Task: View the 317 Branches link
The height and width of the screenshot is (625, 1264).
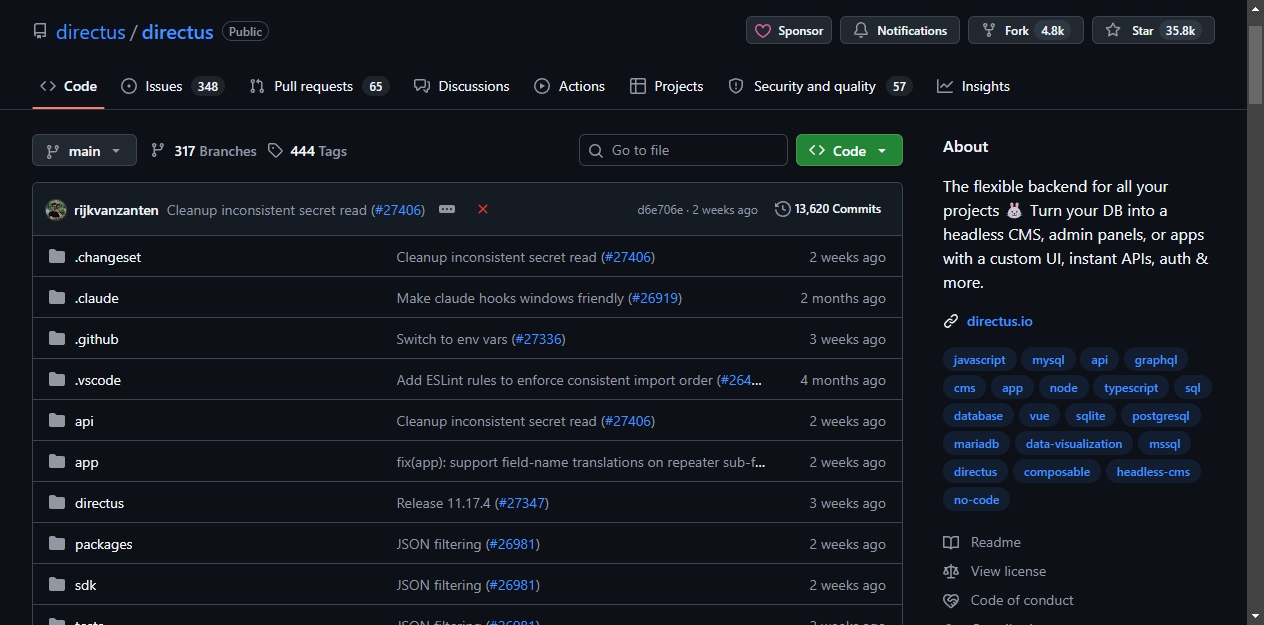Action: tap(204, 151)
